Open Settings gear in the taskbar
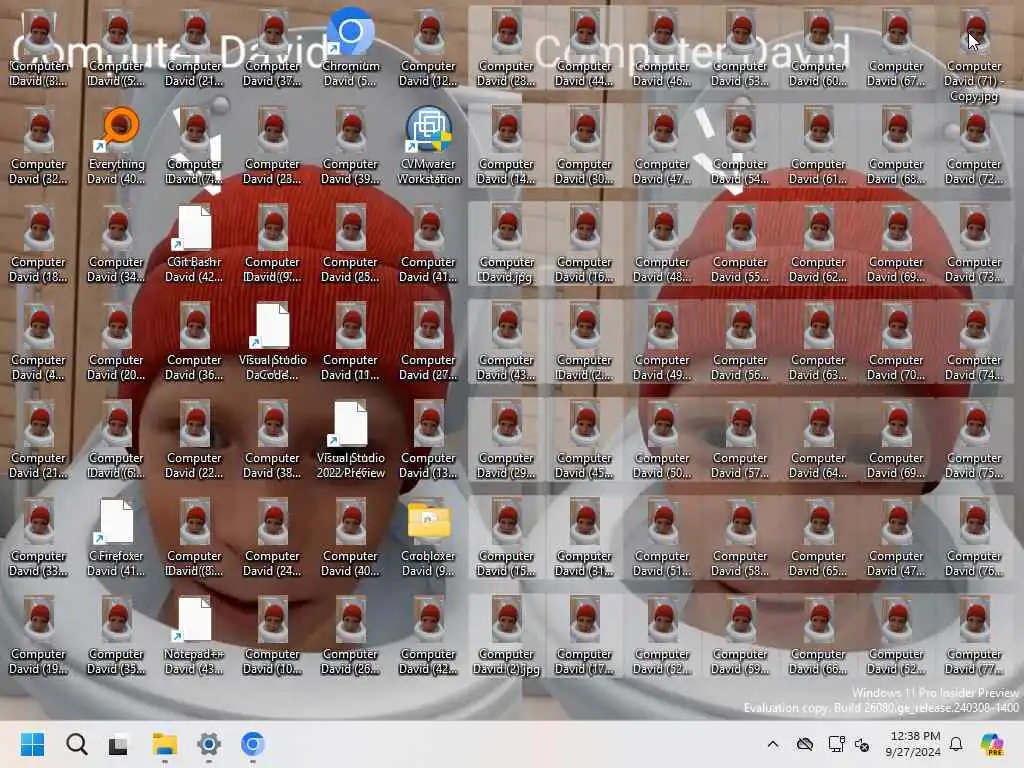This screenshot has height=768, width=1024. pos(208,744)
